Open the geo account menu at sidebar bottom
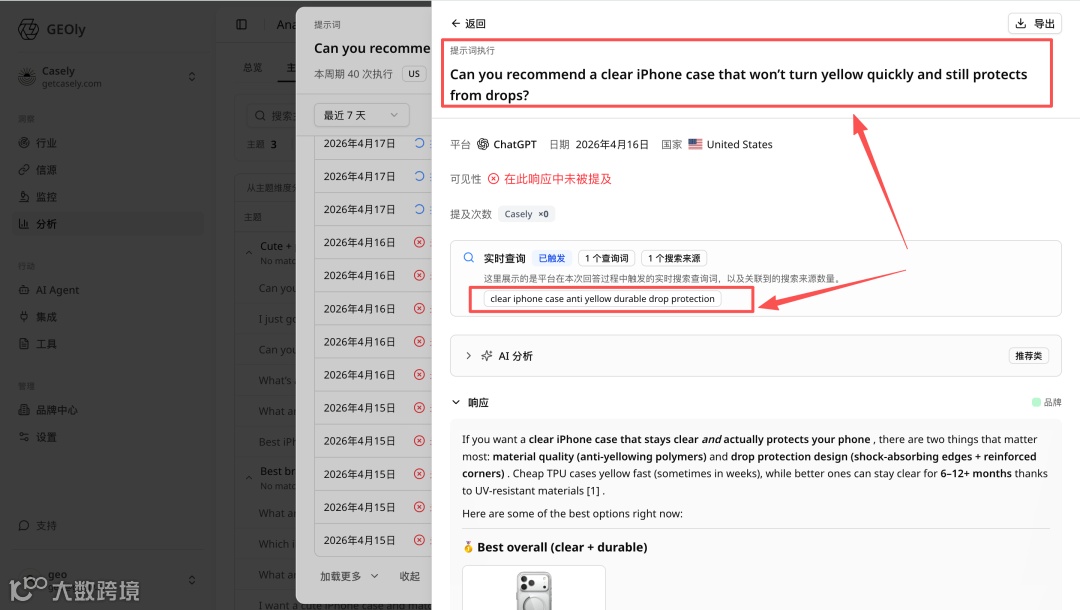Viewport: 1080px width, 610px height. (x=107, y=580)
